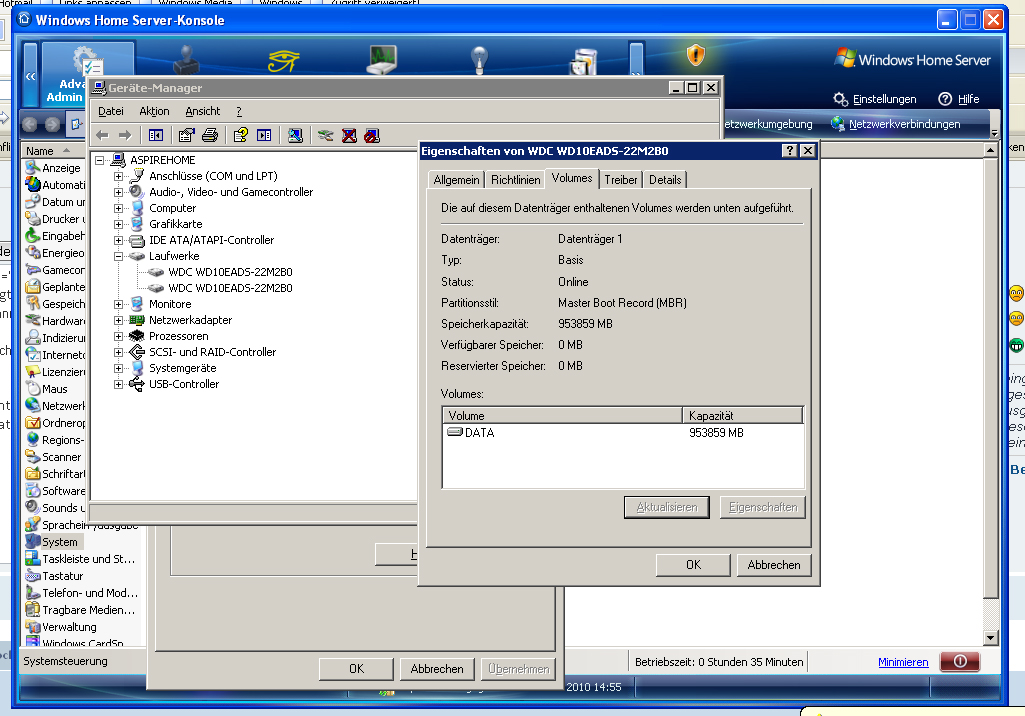This screenshot has height=716, width=1025.
Task: Open Netzwerkverbindungen link
Action: point(896,124)
